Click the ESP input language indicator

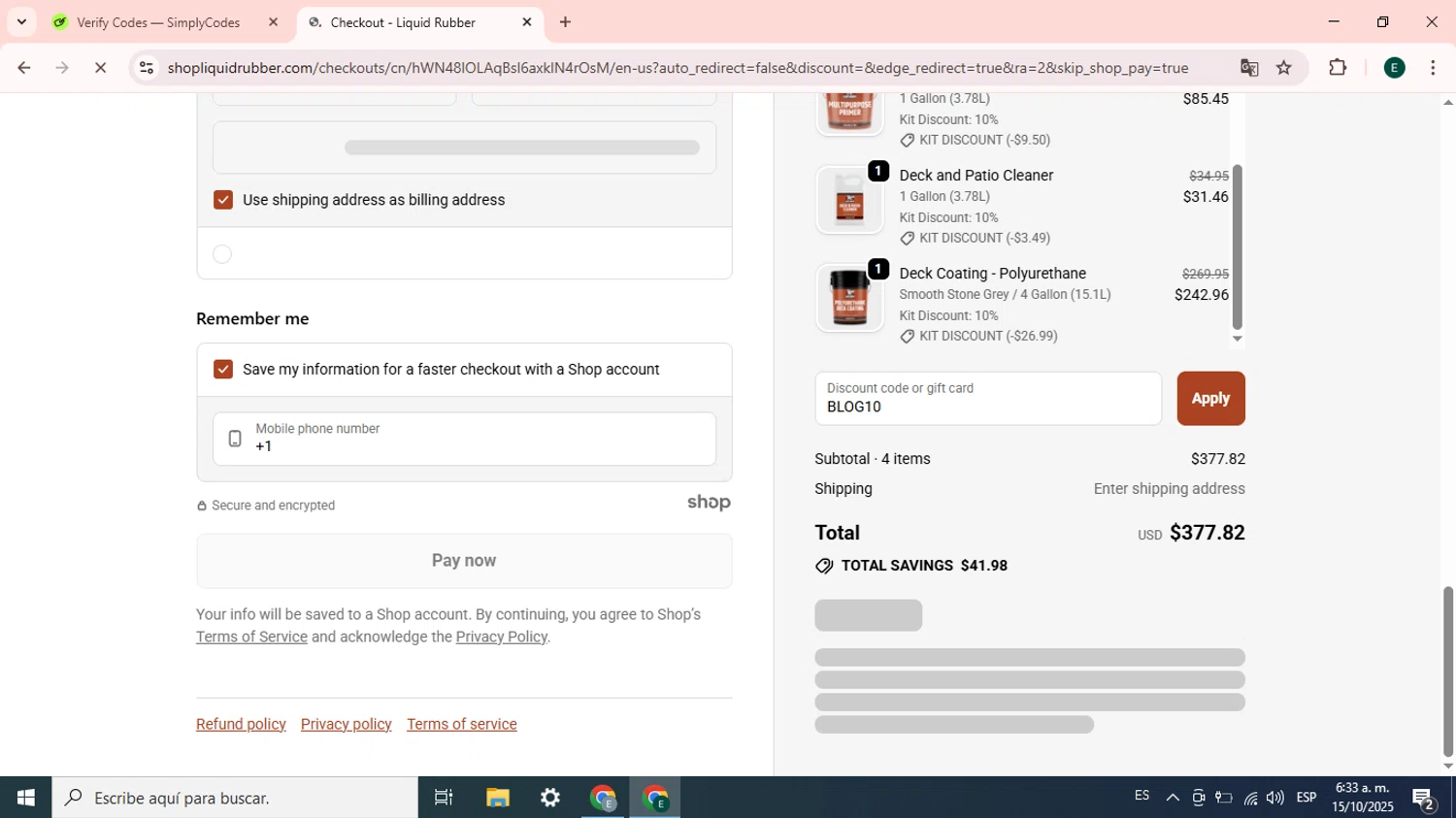(1307, 798)
